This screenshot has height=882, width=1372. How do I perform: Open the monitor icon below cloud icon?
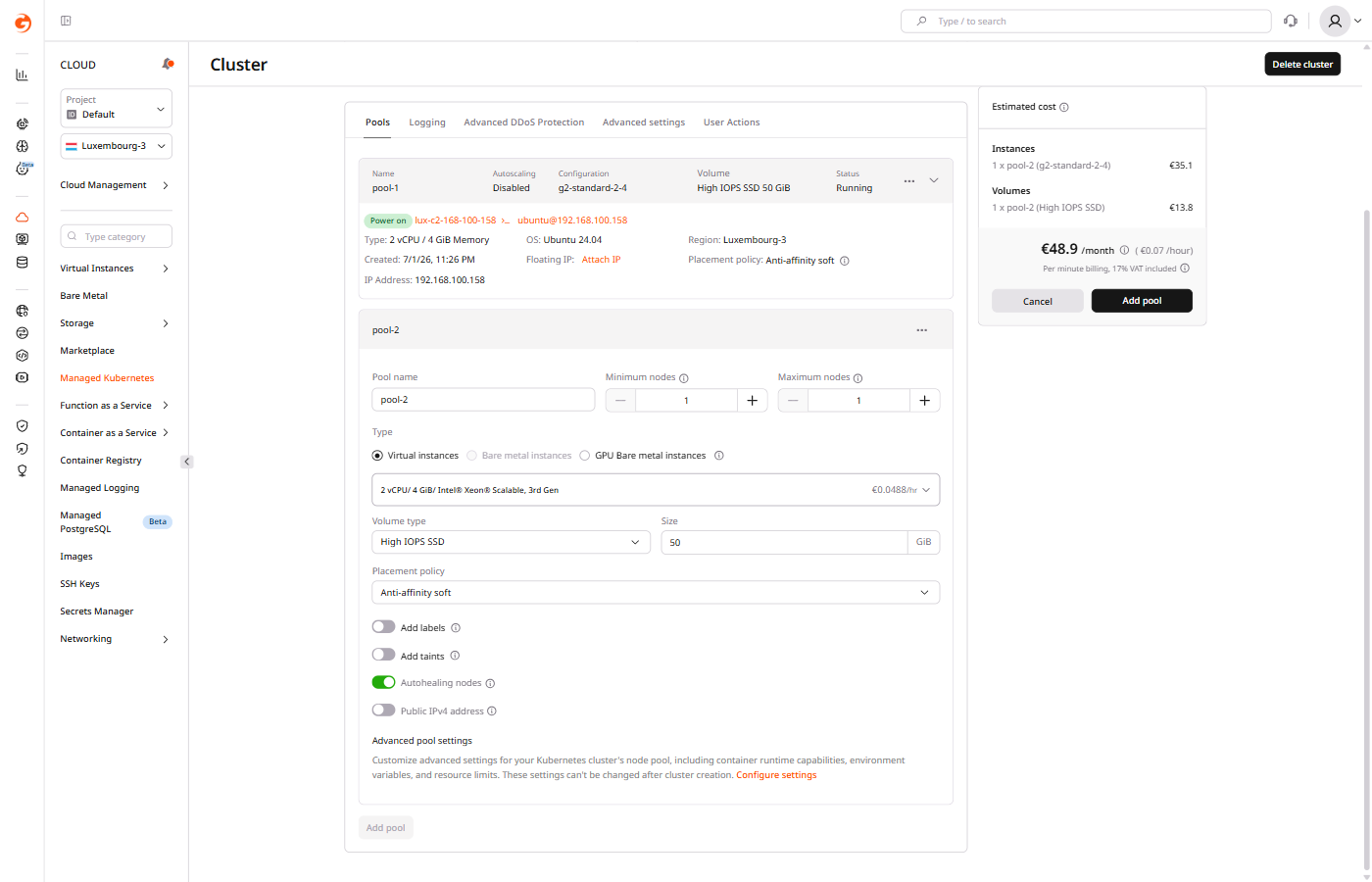(22, 239)
